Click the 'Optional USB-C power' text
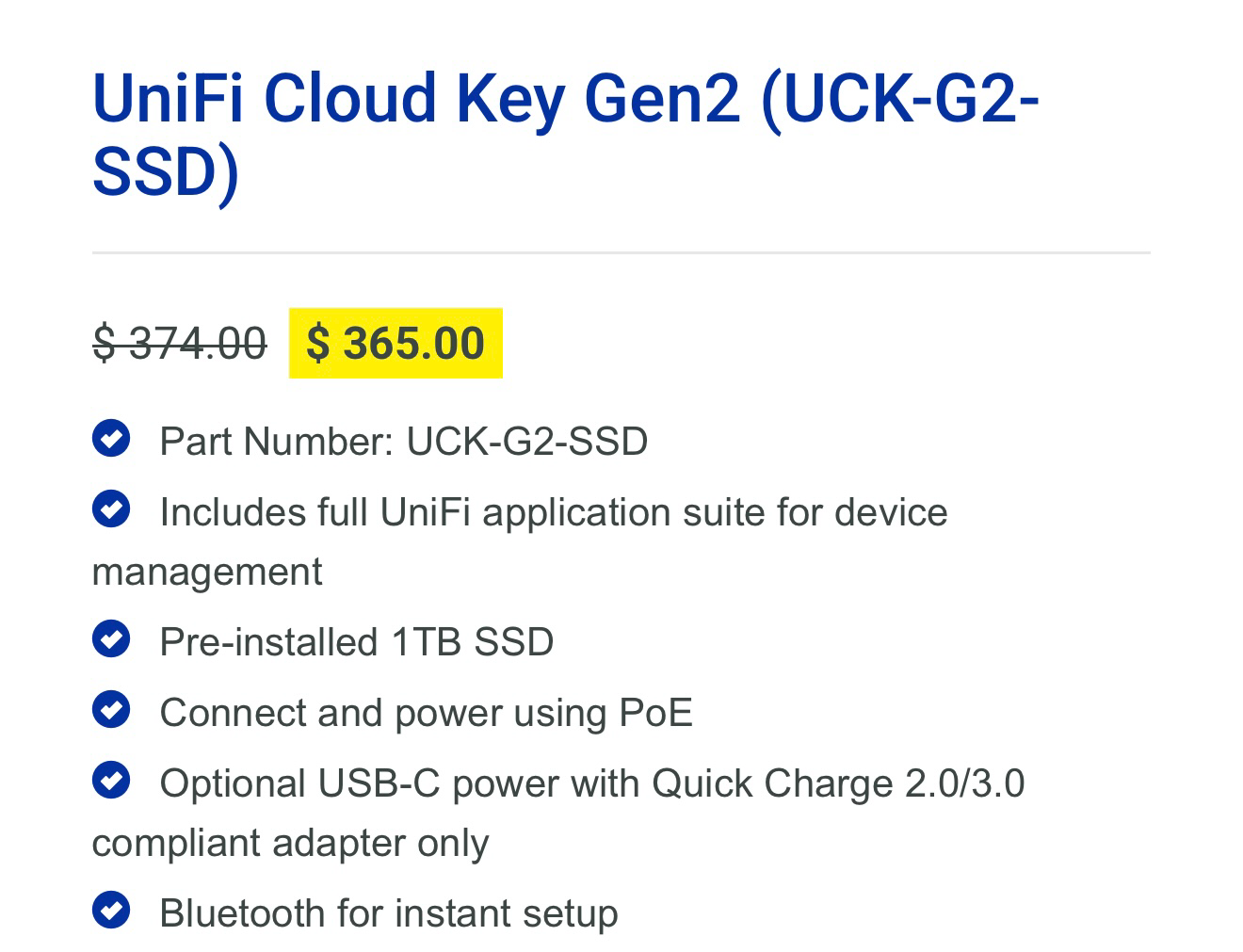 coord(299,783)
